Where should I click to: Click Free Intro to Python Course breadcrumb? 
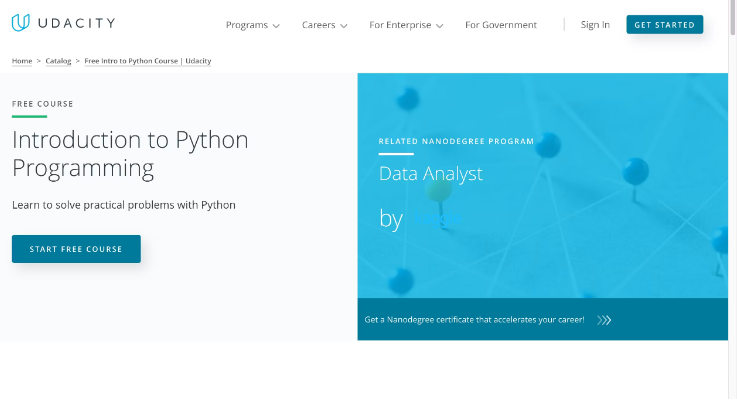(x=148, y=61)
